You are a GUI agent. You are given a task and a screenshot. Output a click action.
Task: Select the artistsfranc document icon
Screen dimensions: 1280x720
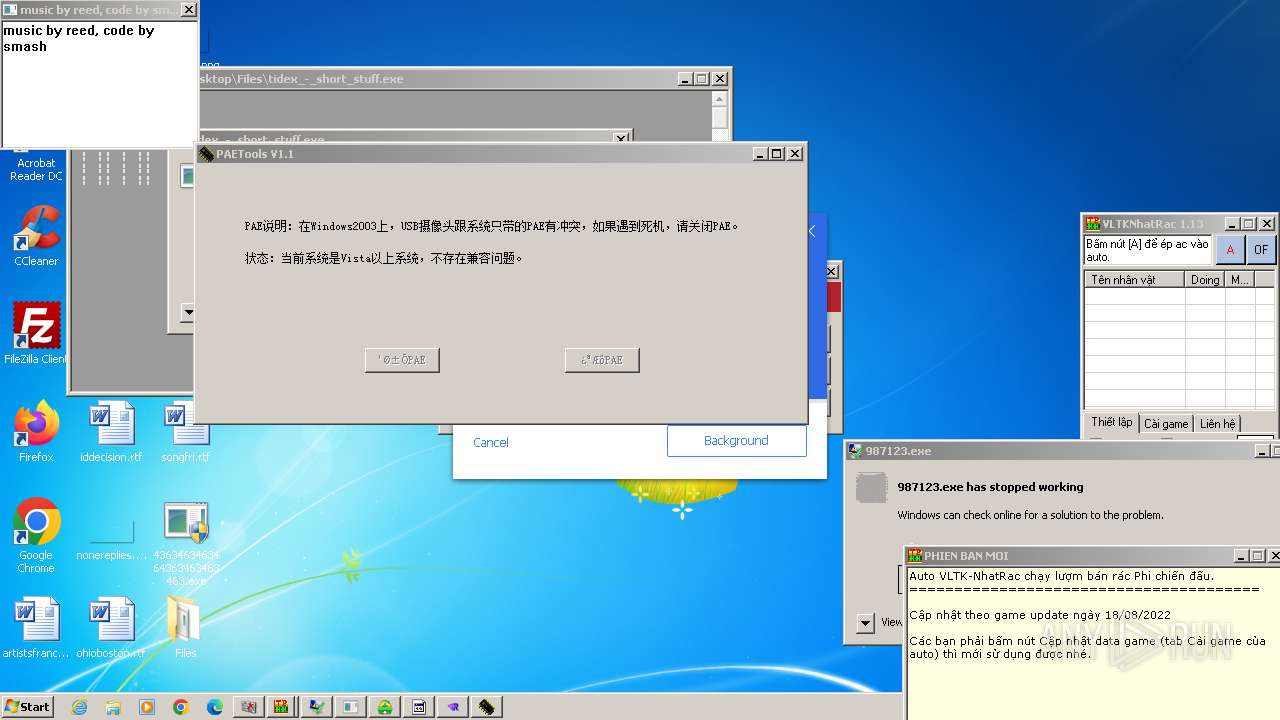click(36, 629)
